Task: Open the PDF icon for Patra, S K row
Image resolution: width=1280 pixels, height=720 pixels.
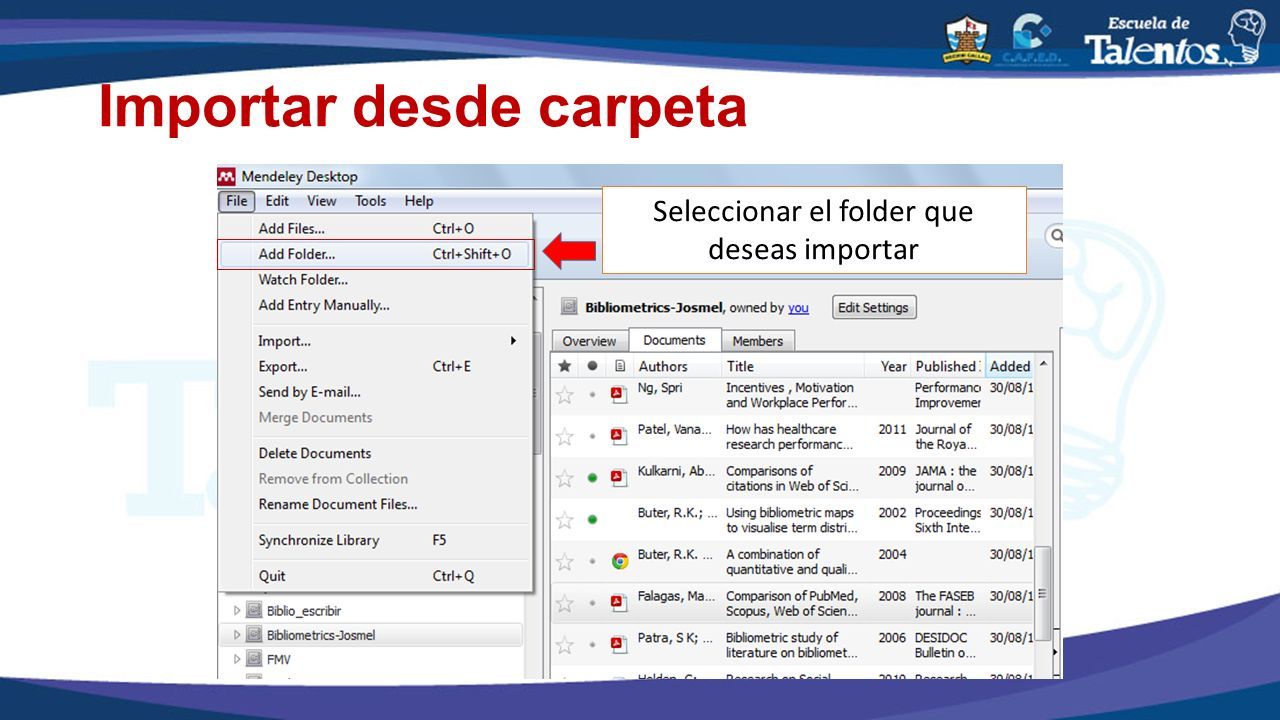Action: click(x=619, y=645)
